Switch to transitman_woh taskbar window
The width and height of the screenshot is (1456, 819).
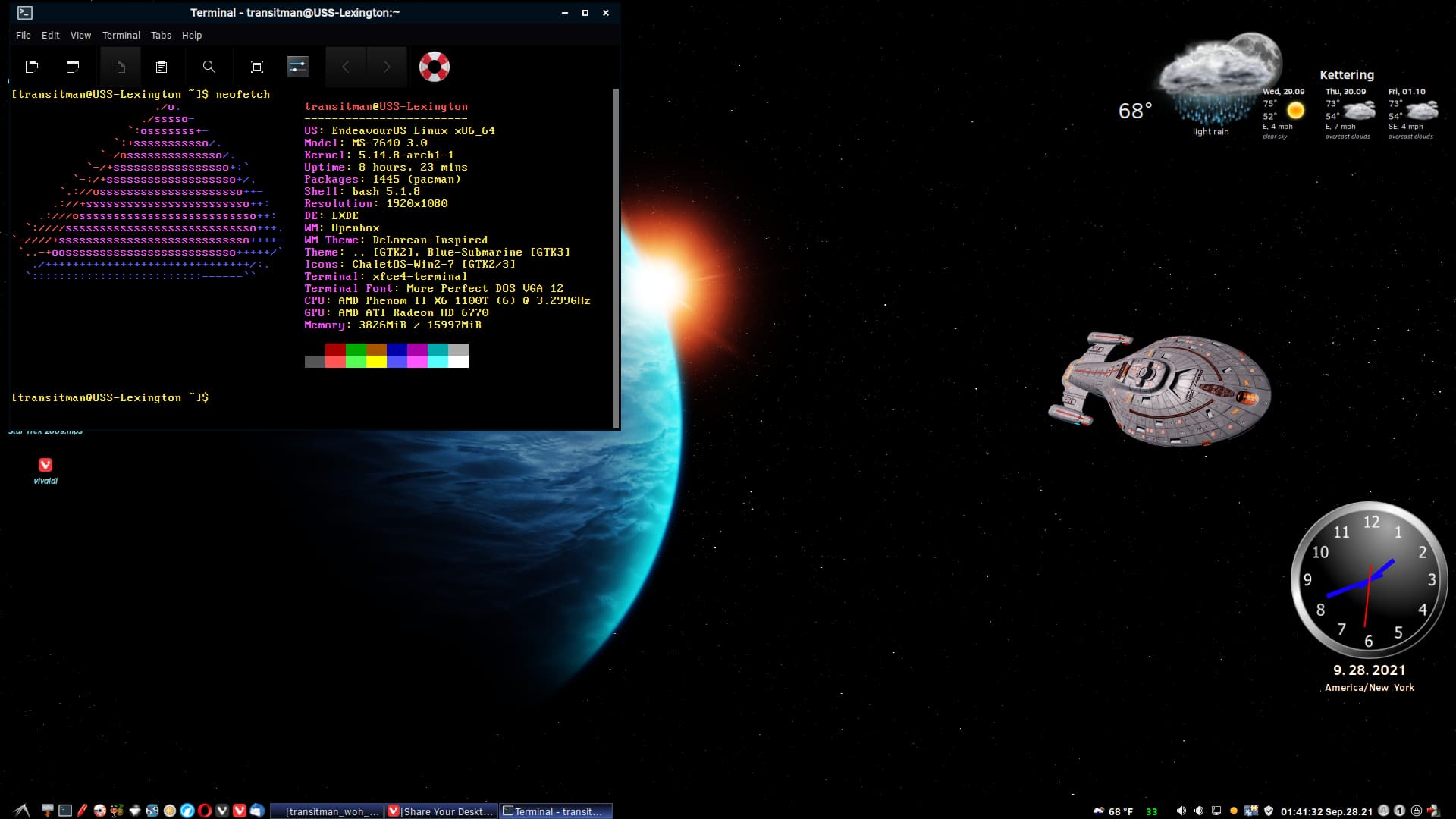point(327,811)
